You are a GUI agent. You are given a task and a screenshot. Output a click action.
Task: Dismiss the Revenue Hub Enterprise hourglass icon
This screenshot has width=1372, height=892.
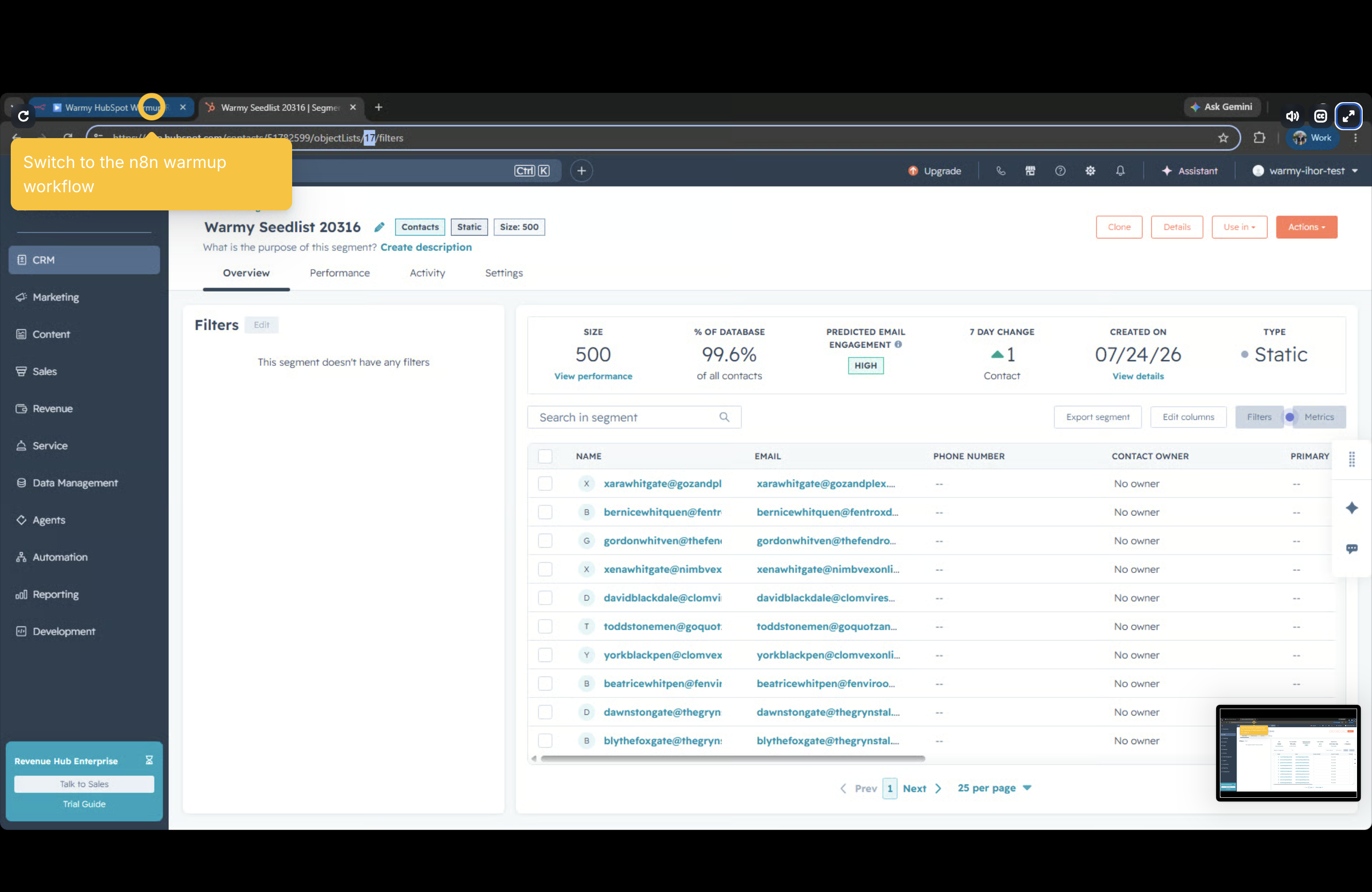[149, 760]
